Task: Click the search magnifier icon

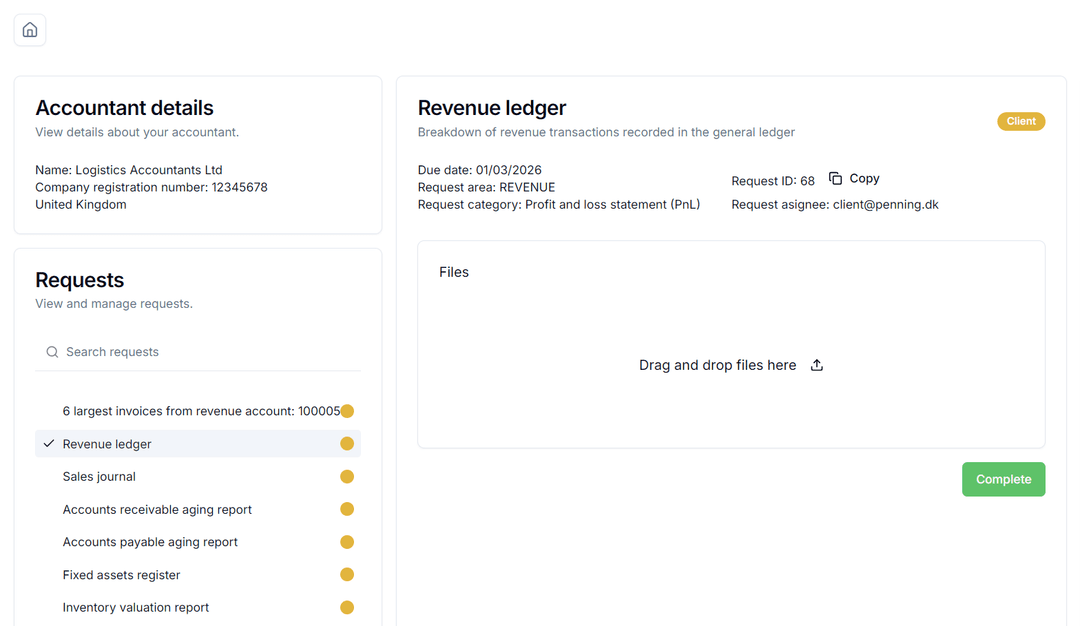Action: (x=52, y=352)
